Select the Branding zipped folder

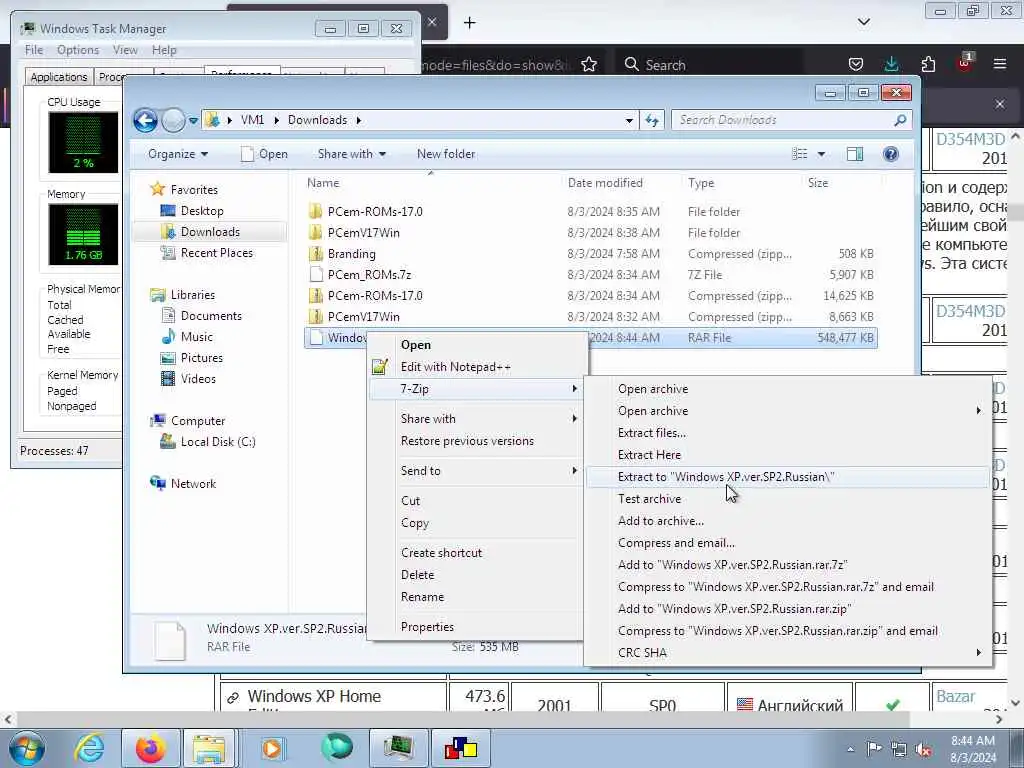point(351,254)
